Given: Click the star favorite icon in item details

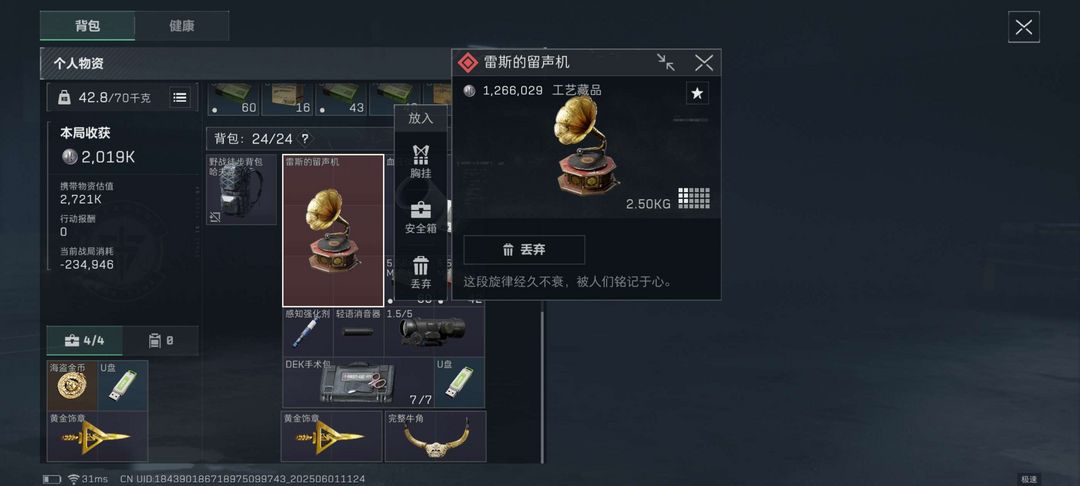Looking at the screenshot, I should coord(697,93).
